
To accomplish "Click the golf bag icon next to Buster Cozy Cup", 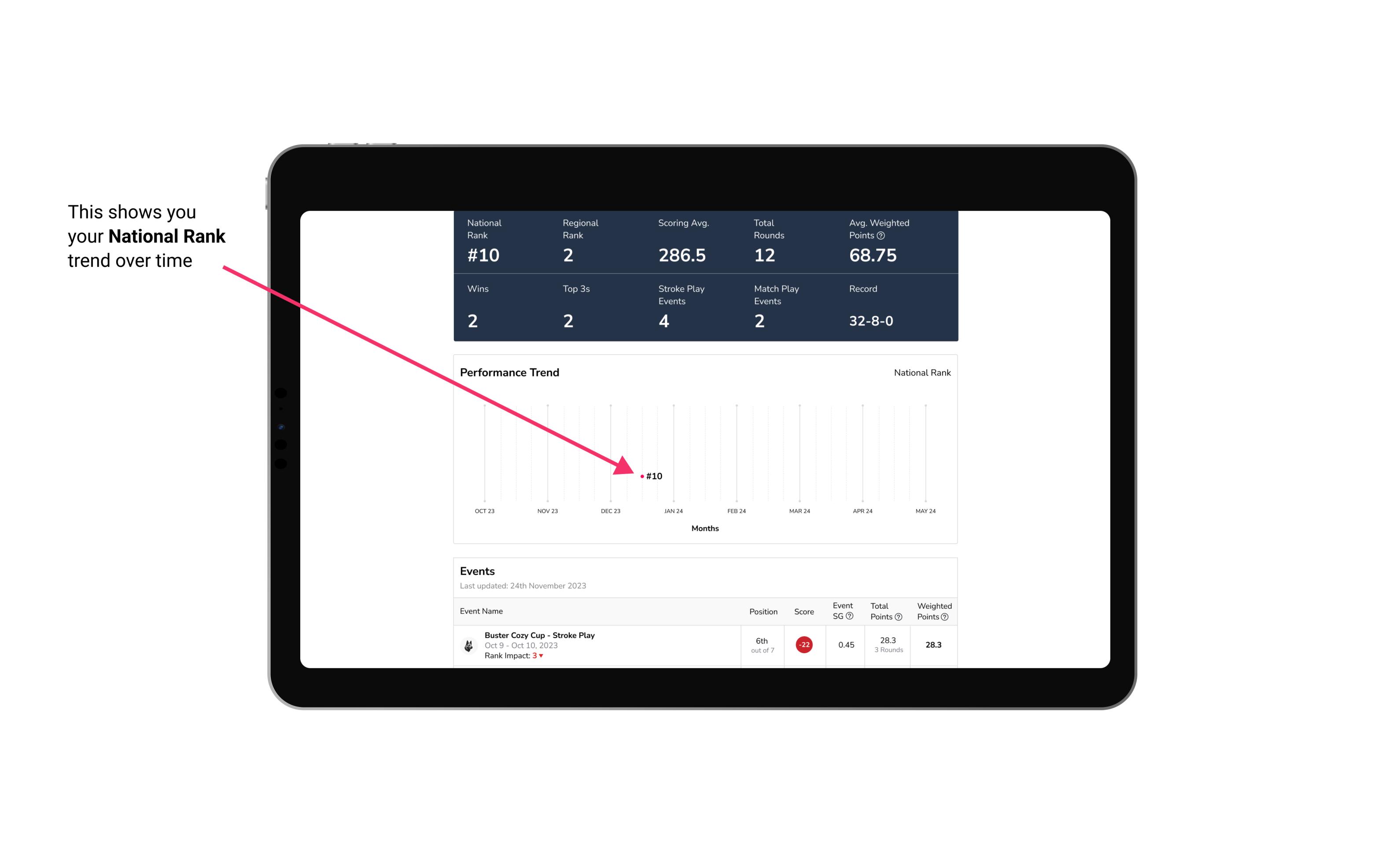I will click(x=469, y=643).
